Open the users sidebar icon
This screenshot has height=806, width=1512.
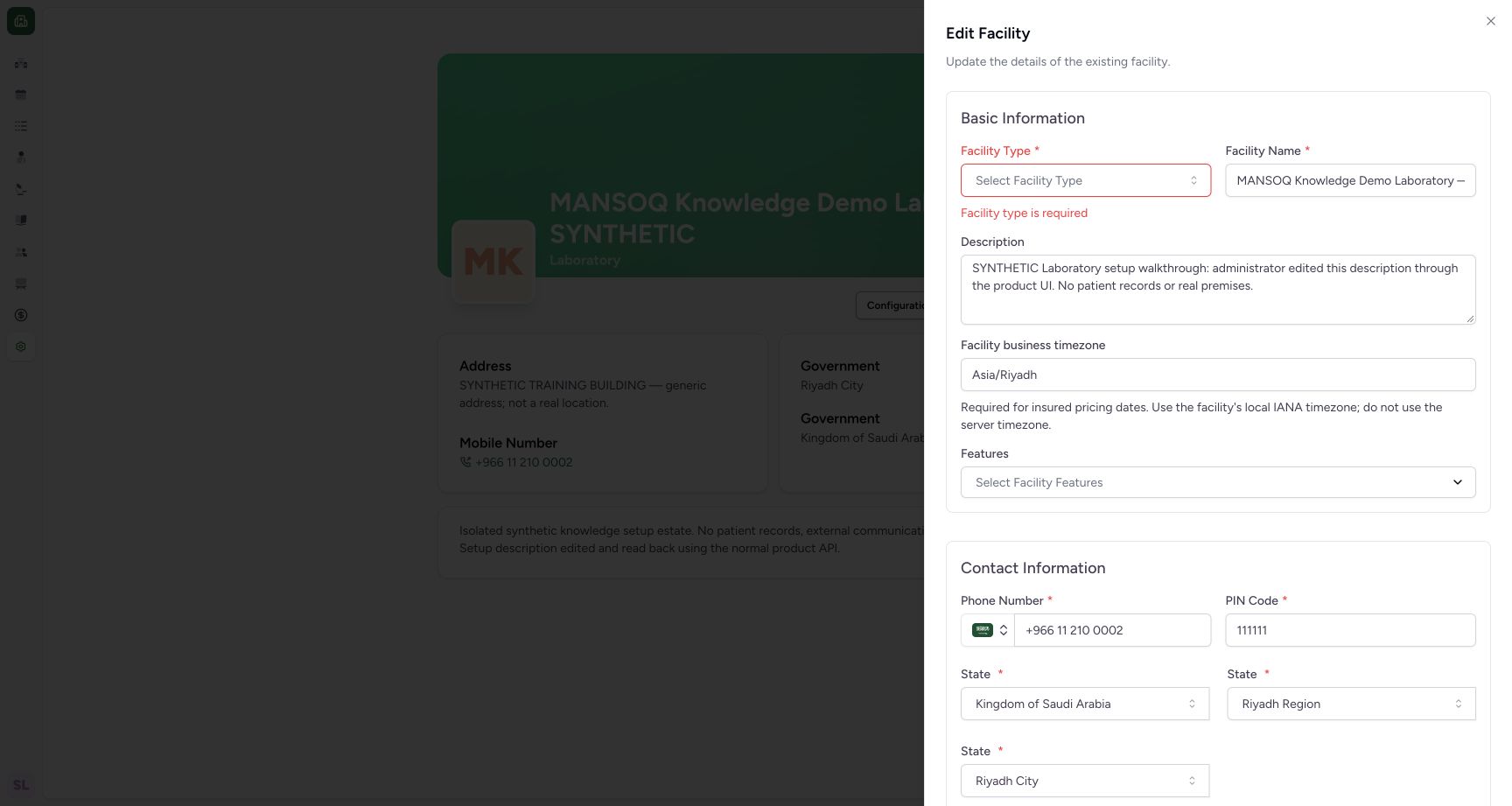click(21, 252)
